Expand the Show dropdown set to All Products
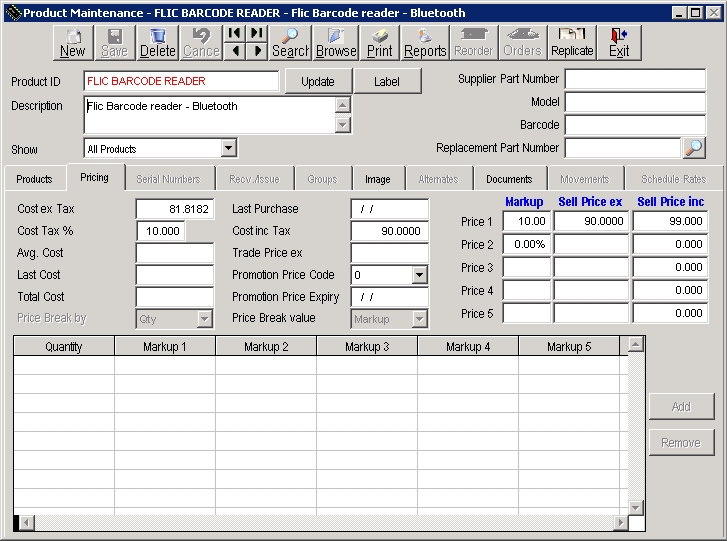Viewport: 727px width, 541px height. pos(229,148)
